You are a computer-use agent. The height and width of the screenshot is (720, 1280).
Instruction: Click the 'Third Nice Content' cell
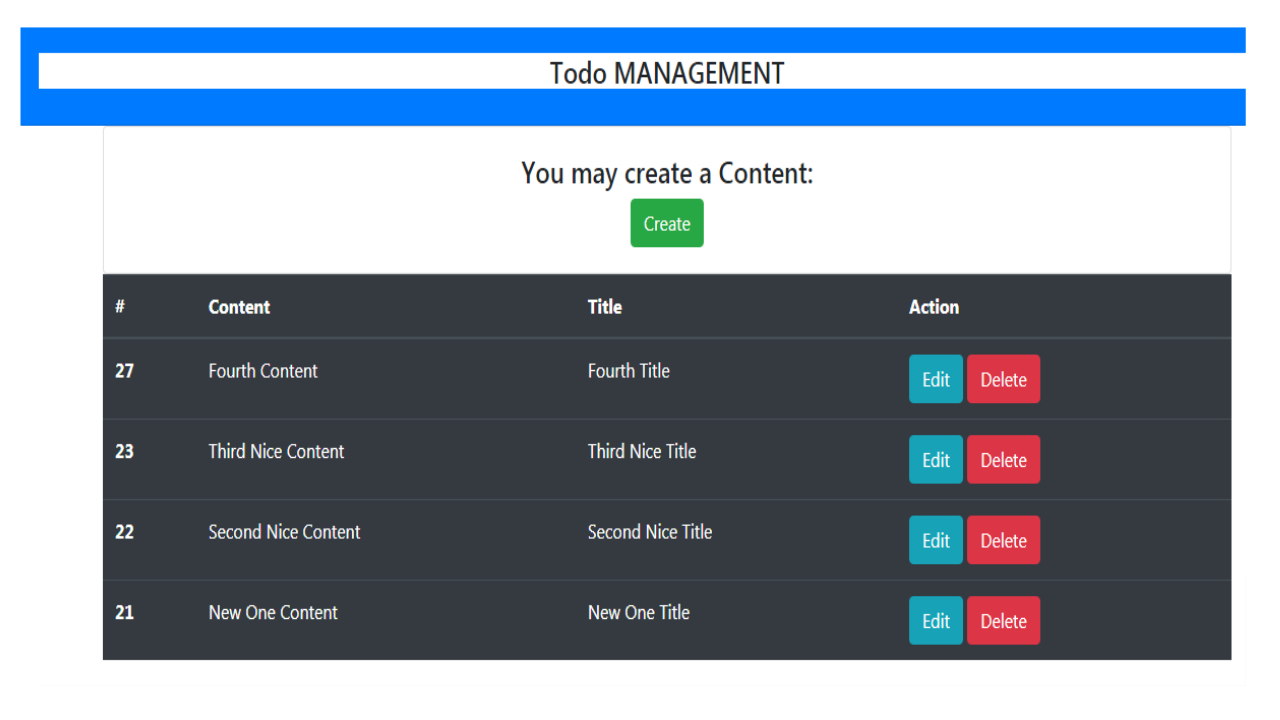point(276,451)
